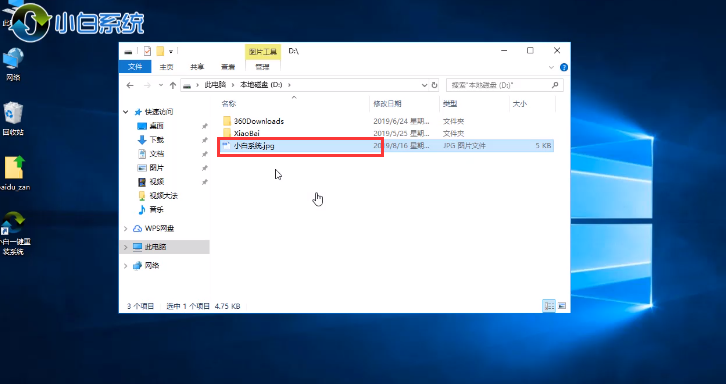
Task: Open 音乐 in the navigation pane
Action: tap(156, 210)
